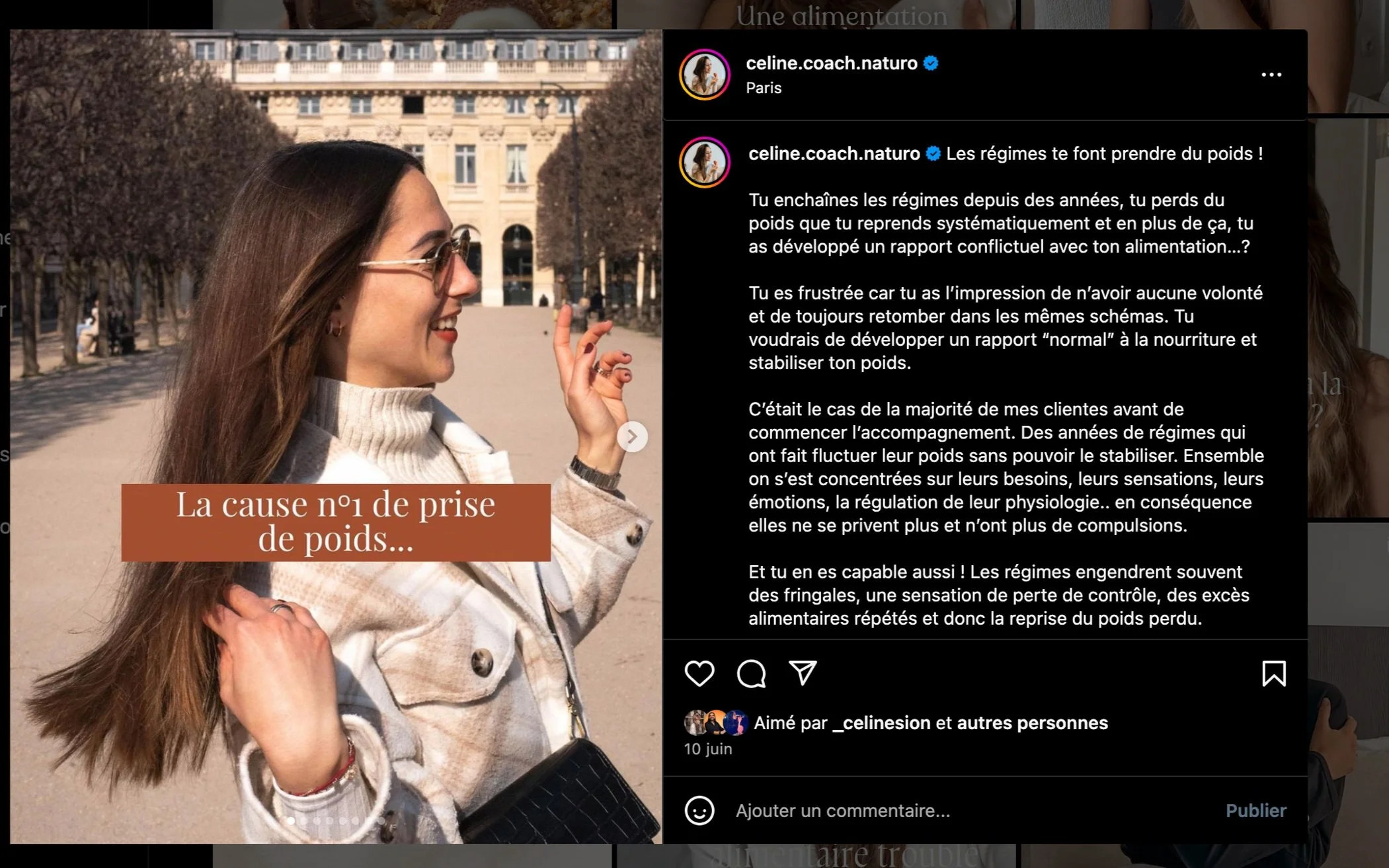Open comments via the speech bubble icon
The width and height of the screenshot is (1389, 868).
click(751, 674)
